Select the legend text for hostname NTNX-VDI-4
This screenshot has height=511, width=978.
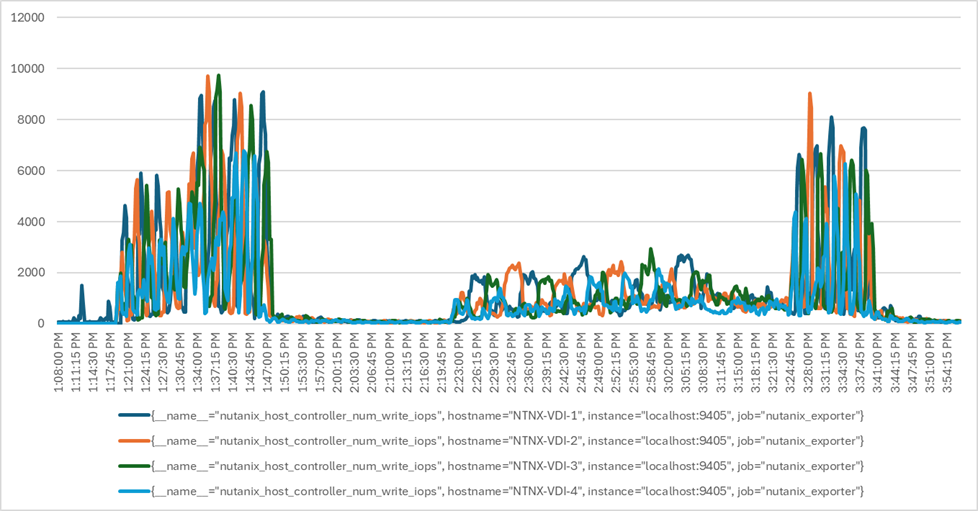[507, 491]
